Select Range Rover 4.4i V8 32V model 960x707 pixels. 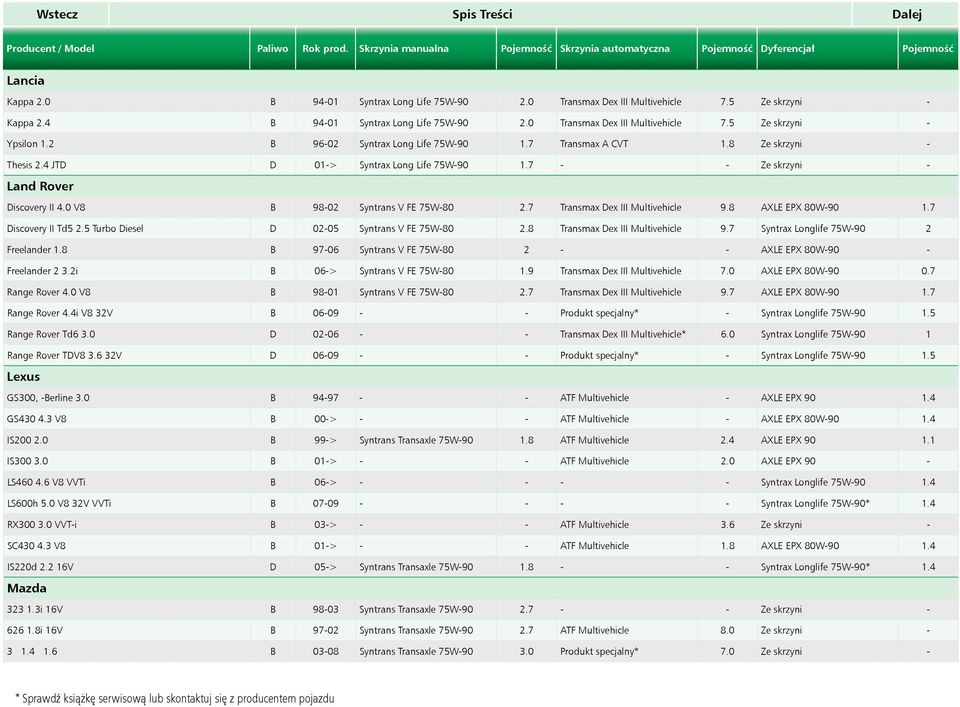(x=60, y=313)
